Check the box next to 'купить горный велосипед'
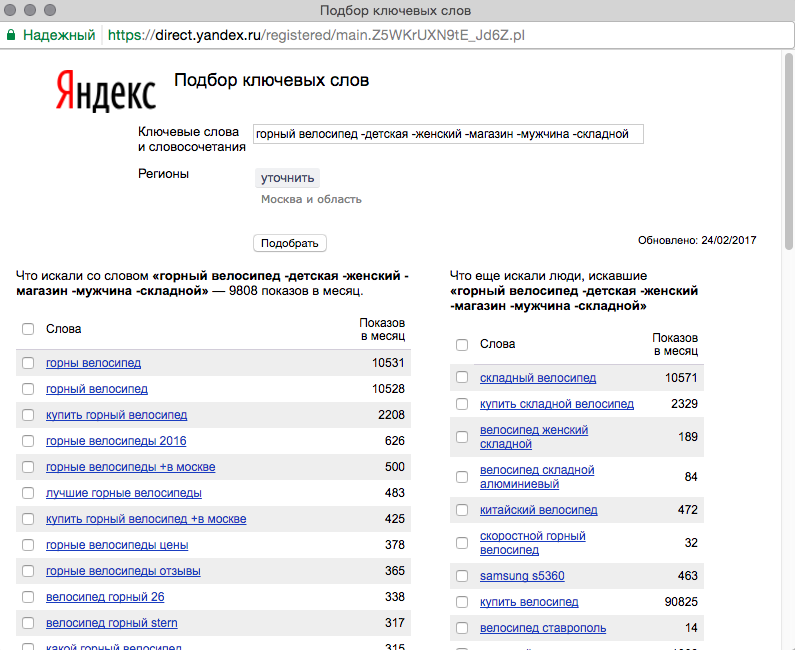 28,415
